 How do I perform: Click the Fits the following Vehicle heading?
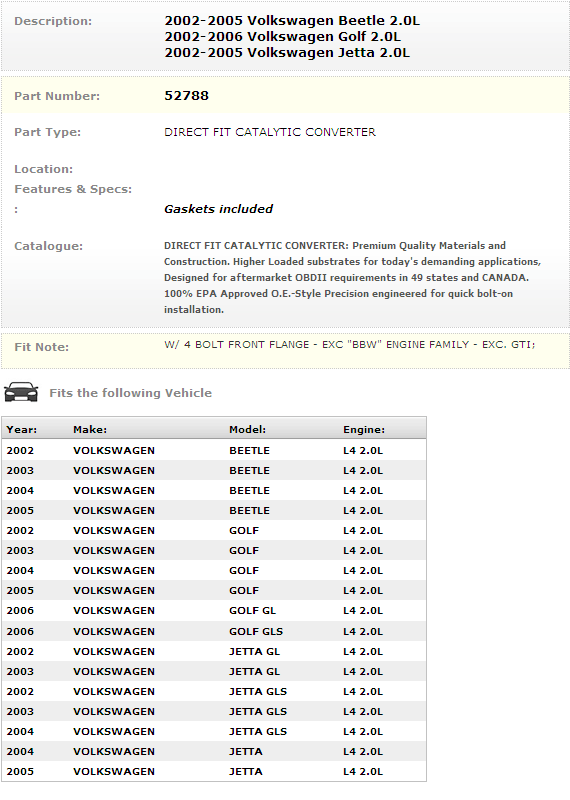[x=131, y=393]
